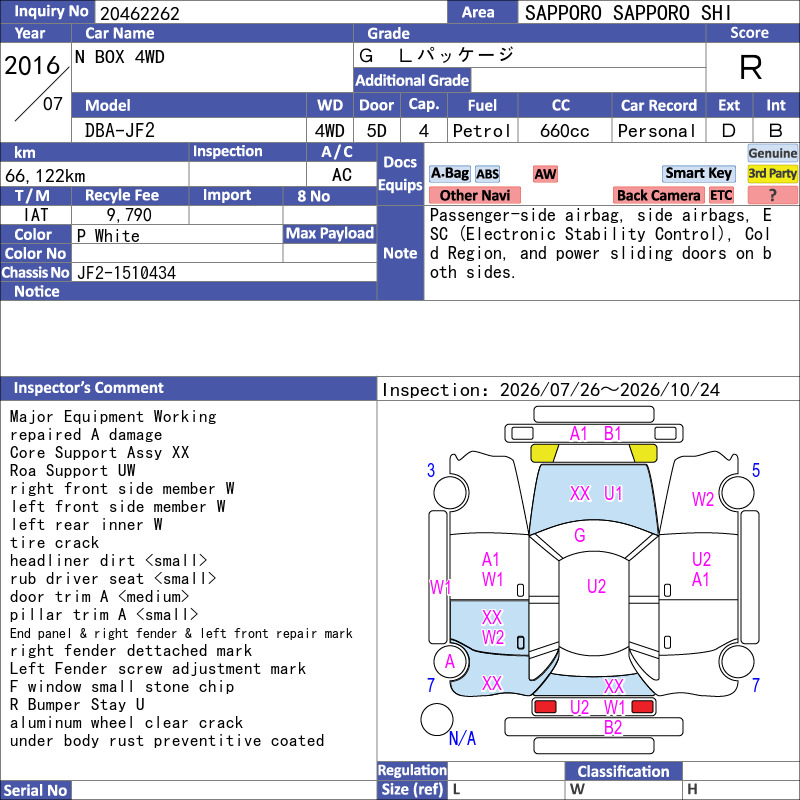Click the red left tail light
Viewport: 800px width, 800px height.
pyautogui.click(x=545, y=707)
